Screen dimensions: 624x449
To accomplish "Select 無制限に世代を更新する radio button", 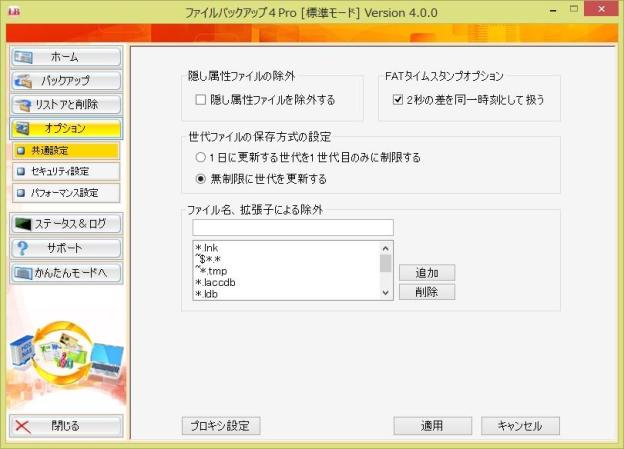I will tap(200, 179).
